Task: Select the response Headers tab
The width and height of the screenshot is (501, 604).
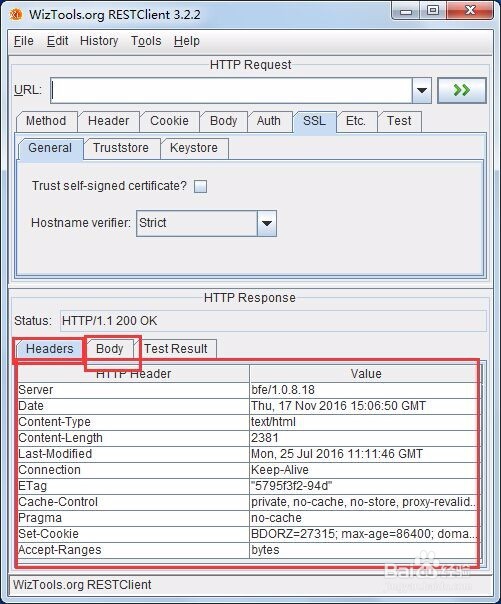Action: click(50, 349)
